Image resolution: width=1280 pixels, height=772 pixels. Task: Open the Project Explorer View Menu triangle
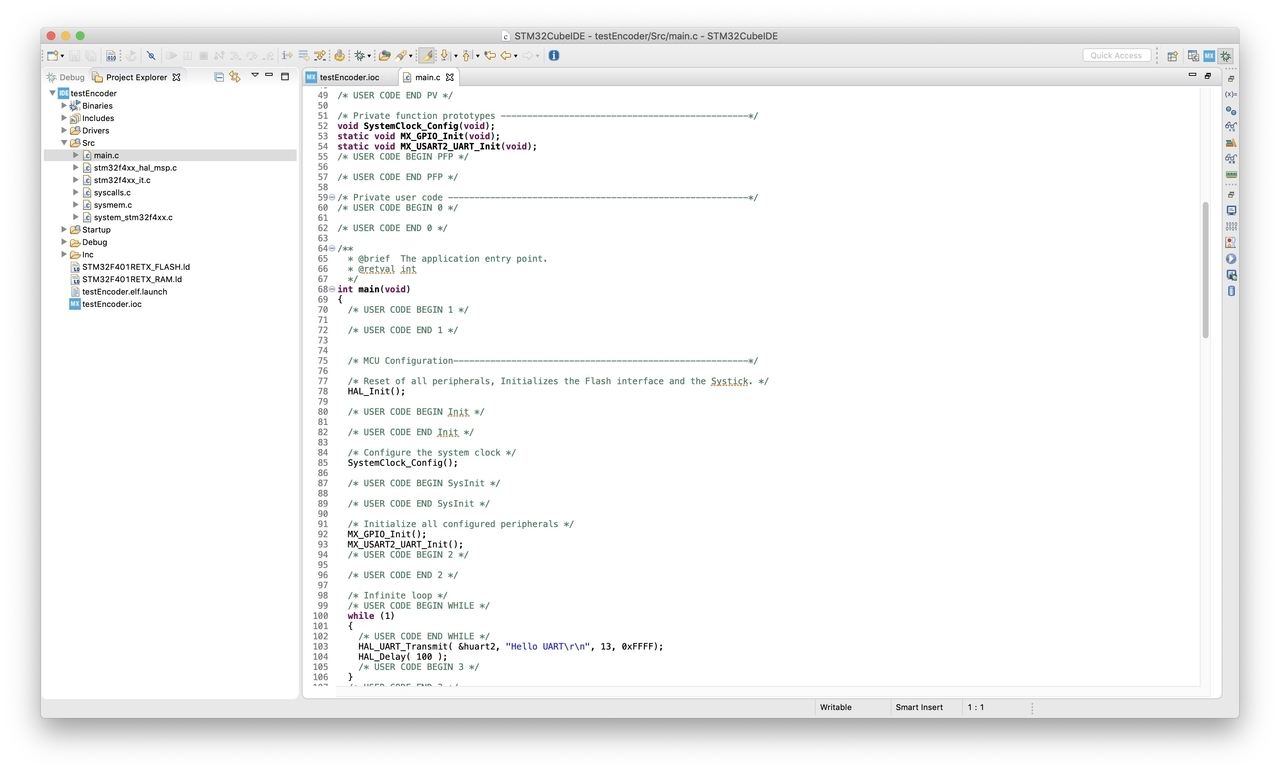[254, 76]
